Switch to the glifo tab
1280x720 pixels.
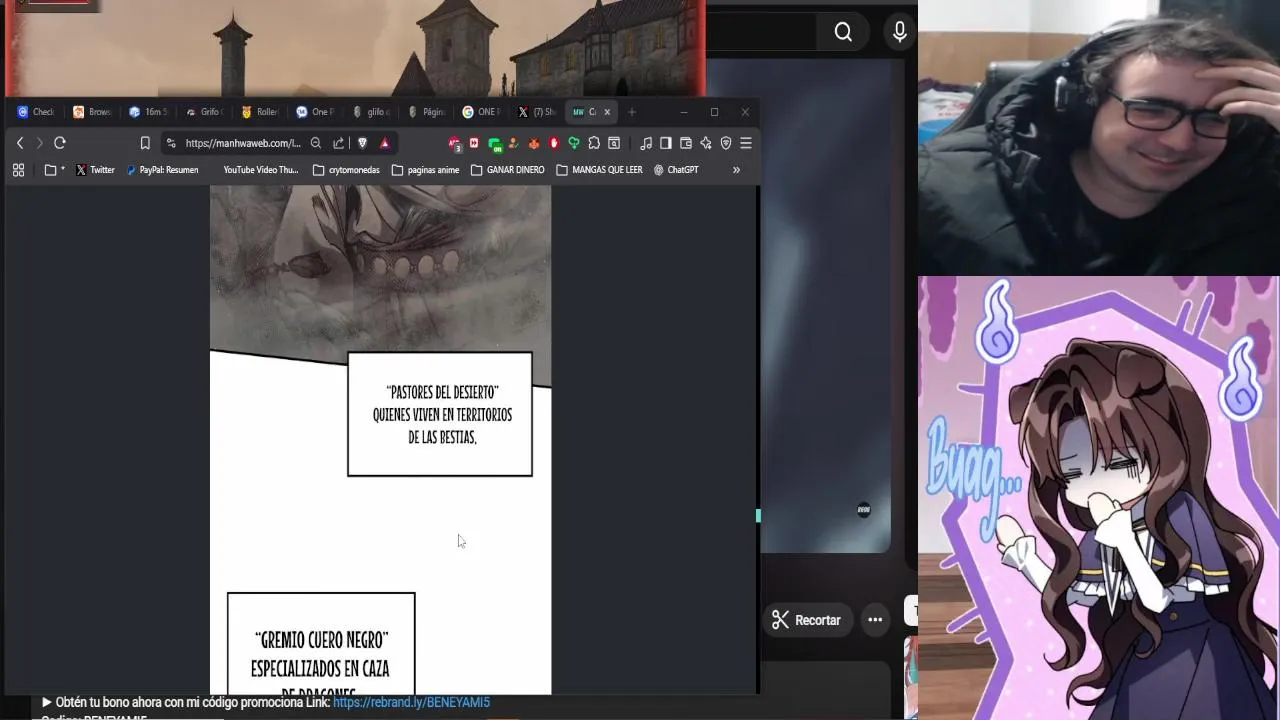click(371, 112)
